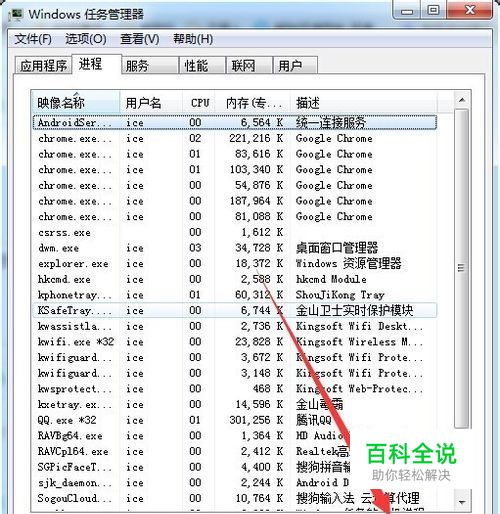Click the 金山毒霸 description
The width and height of the screenshot is (500, 514).
(319, 405)
